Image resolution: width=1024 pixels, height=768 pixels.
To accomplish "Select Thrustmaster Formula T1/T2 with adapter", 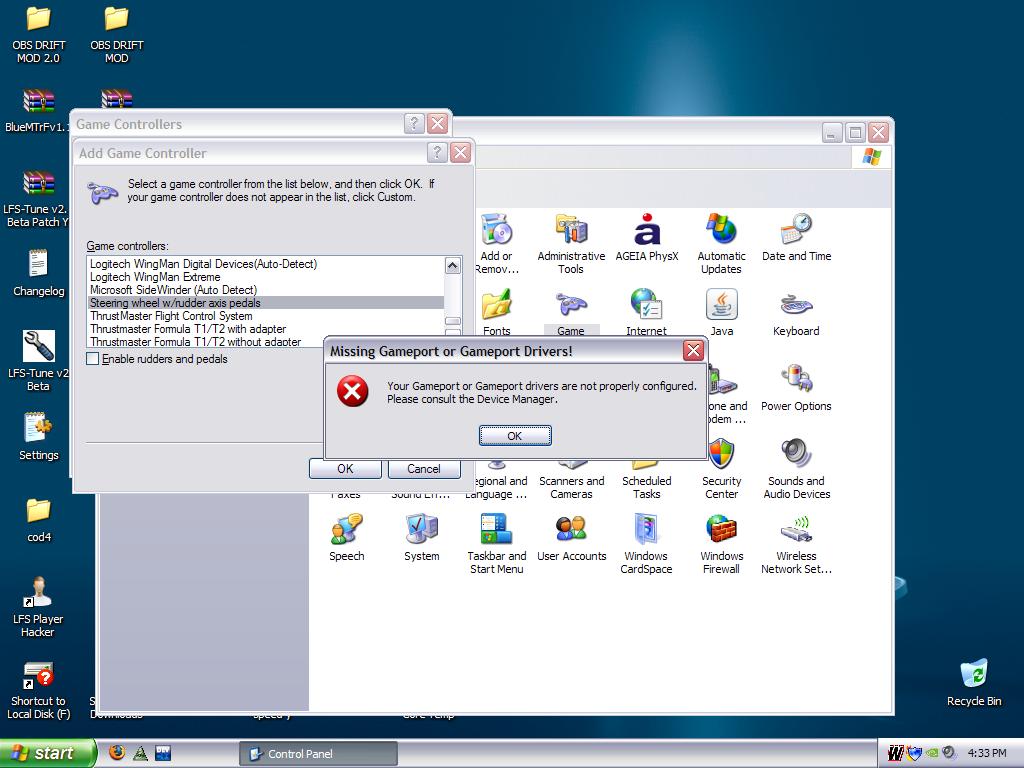I will pos(266,329).
